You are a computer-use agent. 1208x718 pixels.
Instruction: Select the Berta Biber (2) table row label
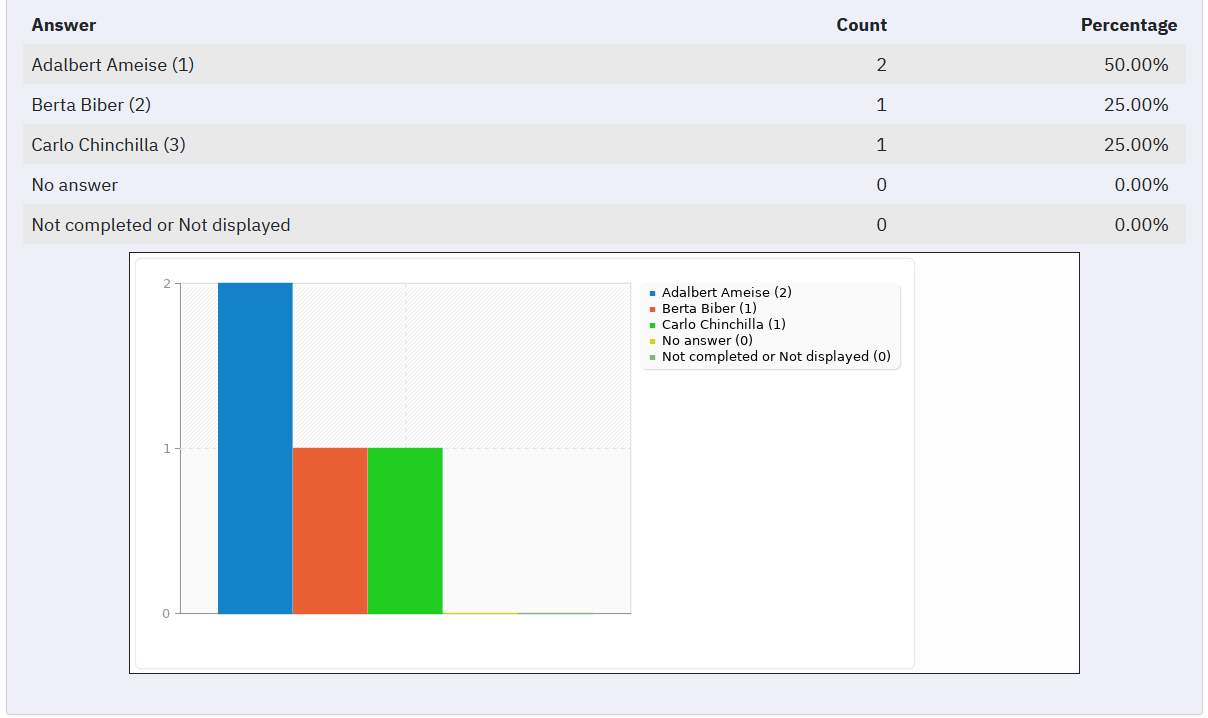91,105
